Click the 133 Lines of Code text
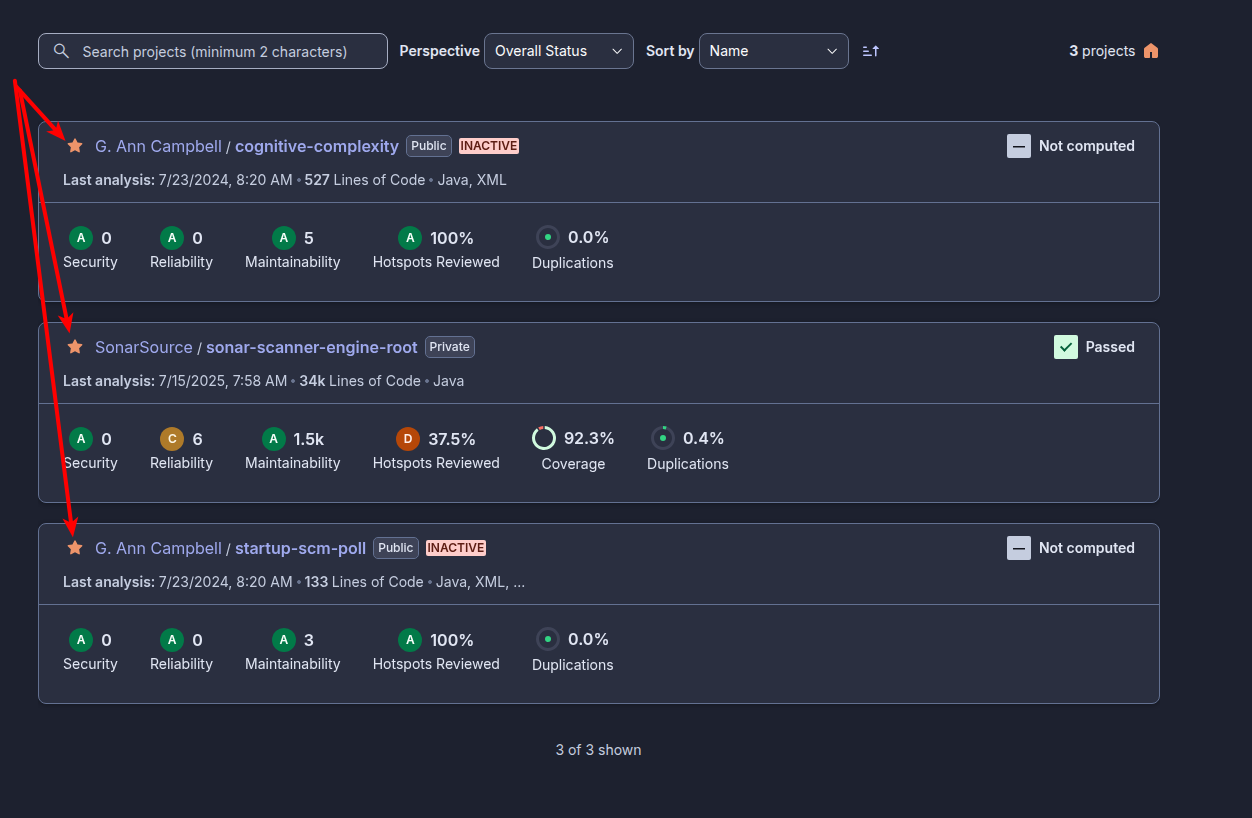This screenshot has width=1252, height=818. pyautogui.click(x=364, y=582)
